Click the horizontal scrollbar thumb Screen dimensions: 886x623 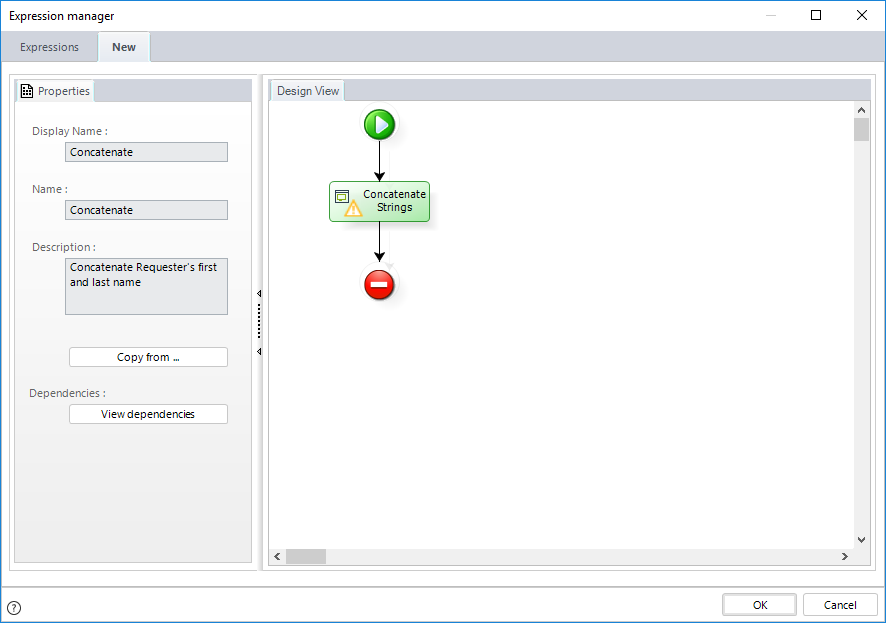[306, 556]
